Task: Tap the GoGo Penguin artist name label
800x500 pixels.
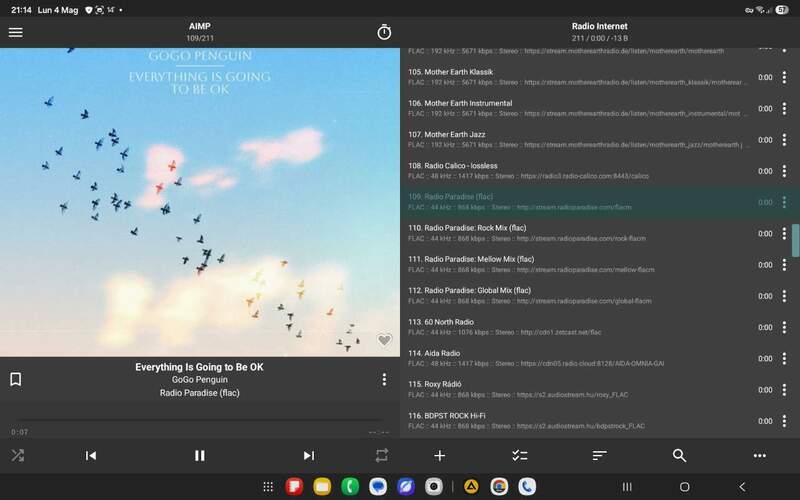Action: tap(199, 380)
